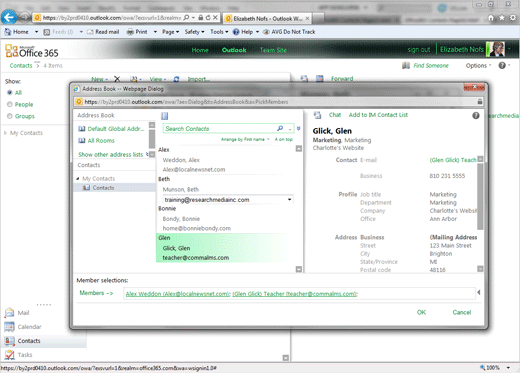
Task: Open Beth Munson email address dropdown
Action: pyautogui.click(x=289, y=200)
